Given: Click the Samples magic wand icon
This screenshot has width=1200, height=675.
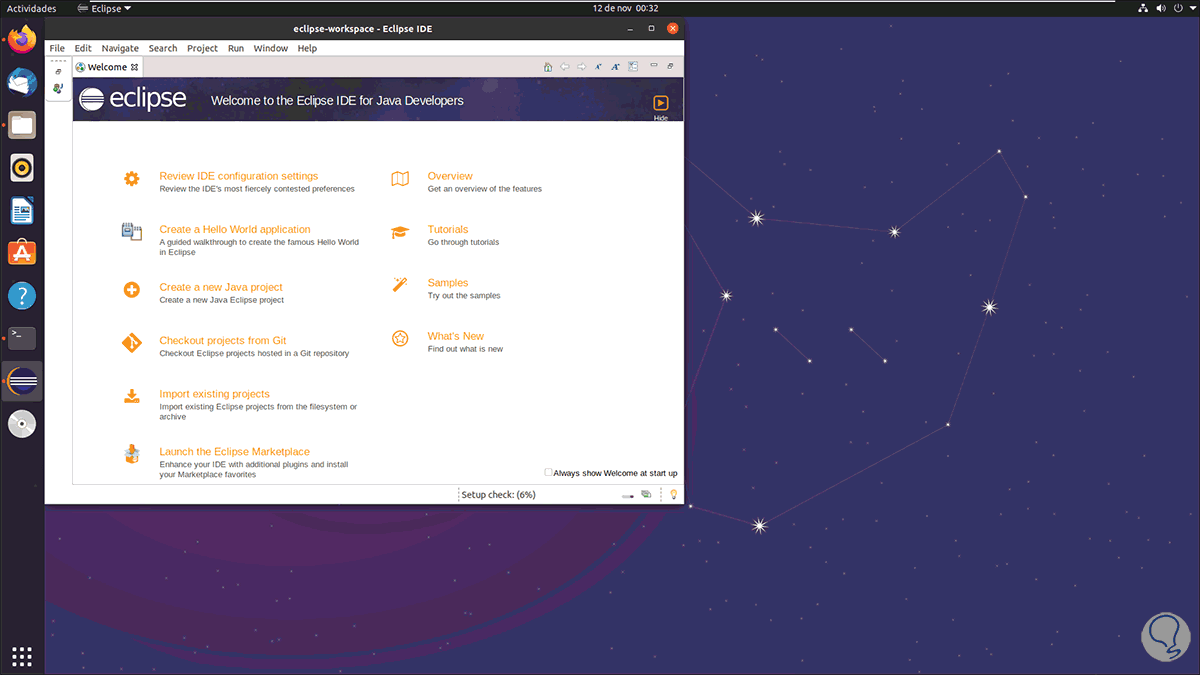Looking at the screenshot, I should 400,285.
